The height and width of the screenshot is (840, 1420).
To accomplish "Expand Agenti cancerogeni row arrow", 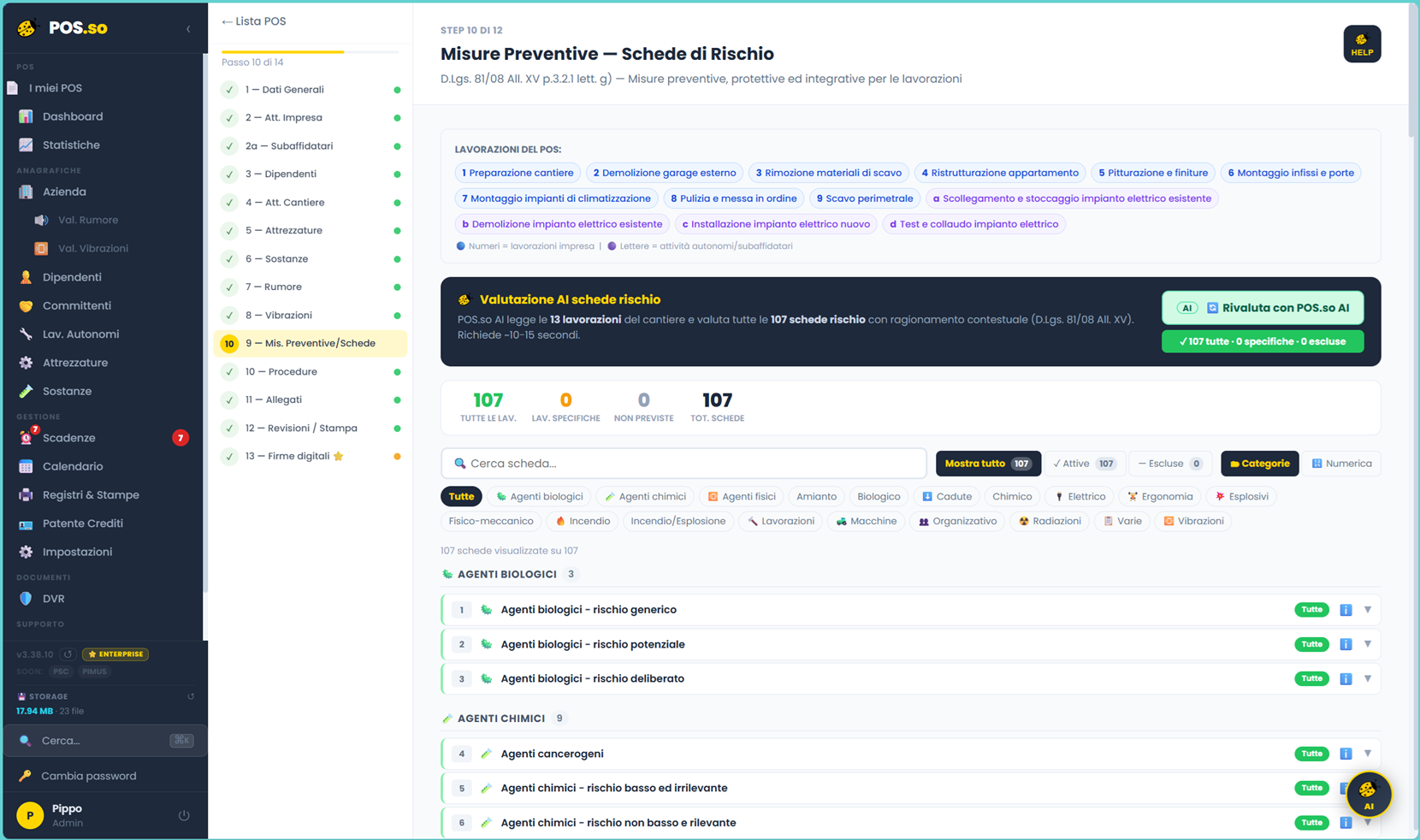I will click(x=1368, y=754).
